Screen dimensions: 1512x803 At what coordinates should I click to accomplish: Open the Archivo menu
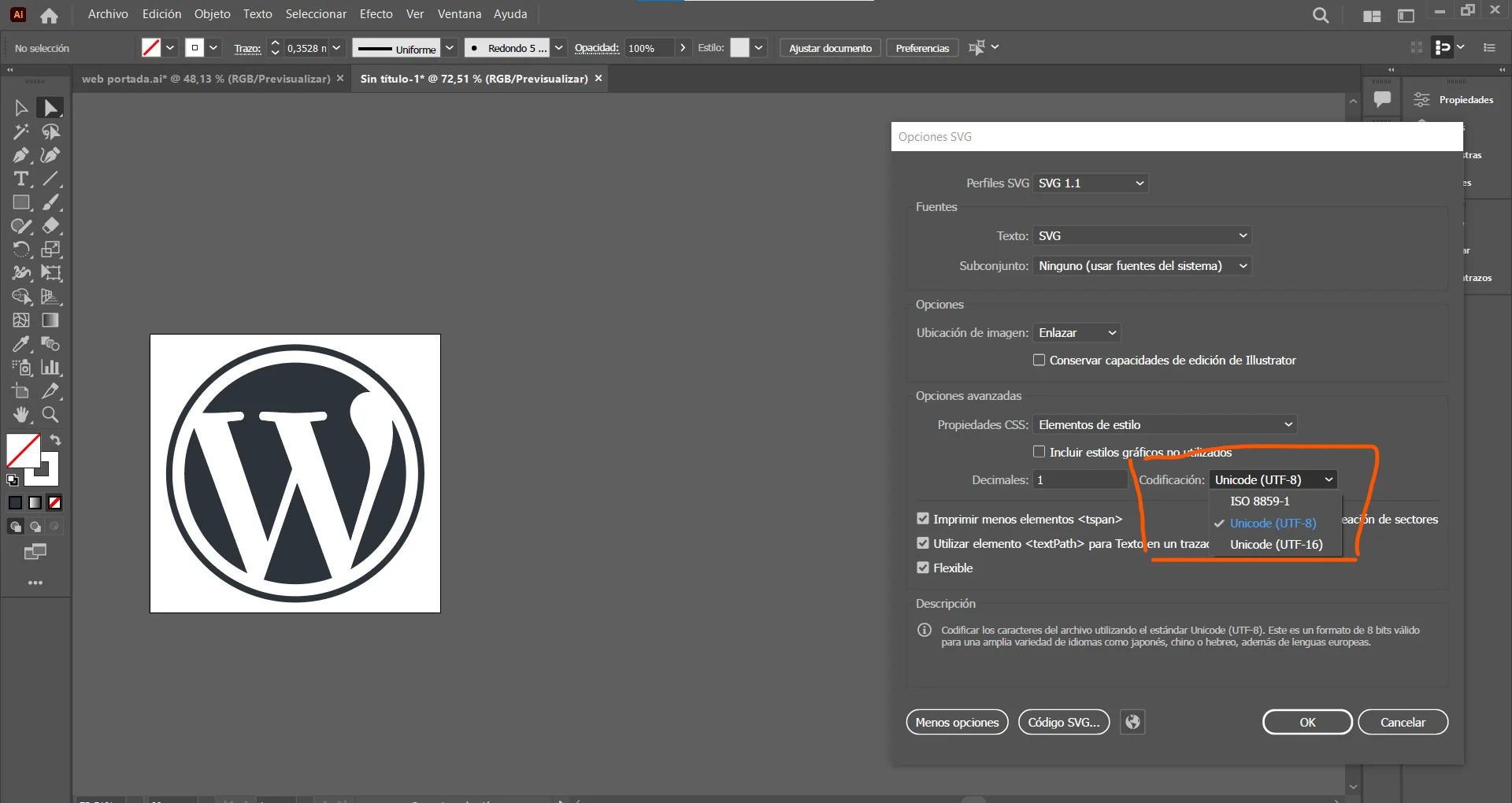coord(108,14)
